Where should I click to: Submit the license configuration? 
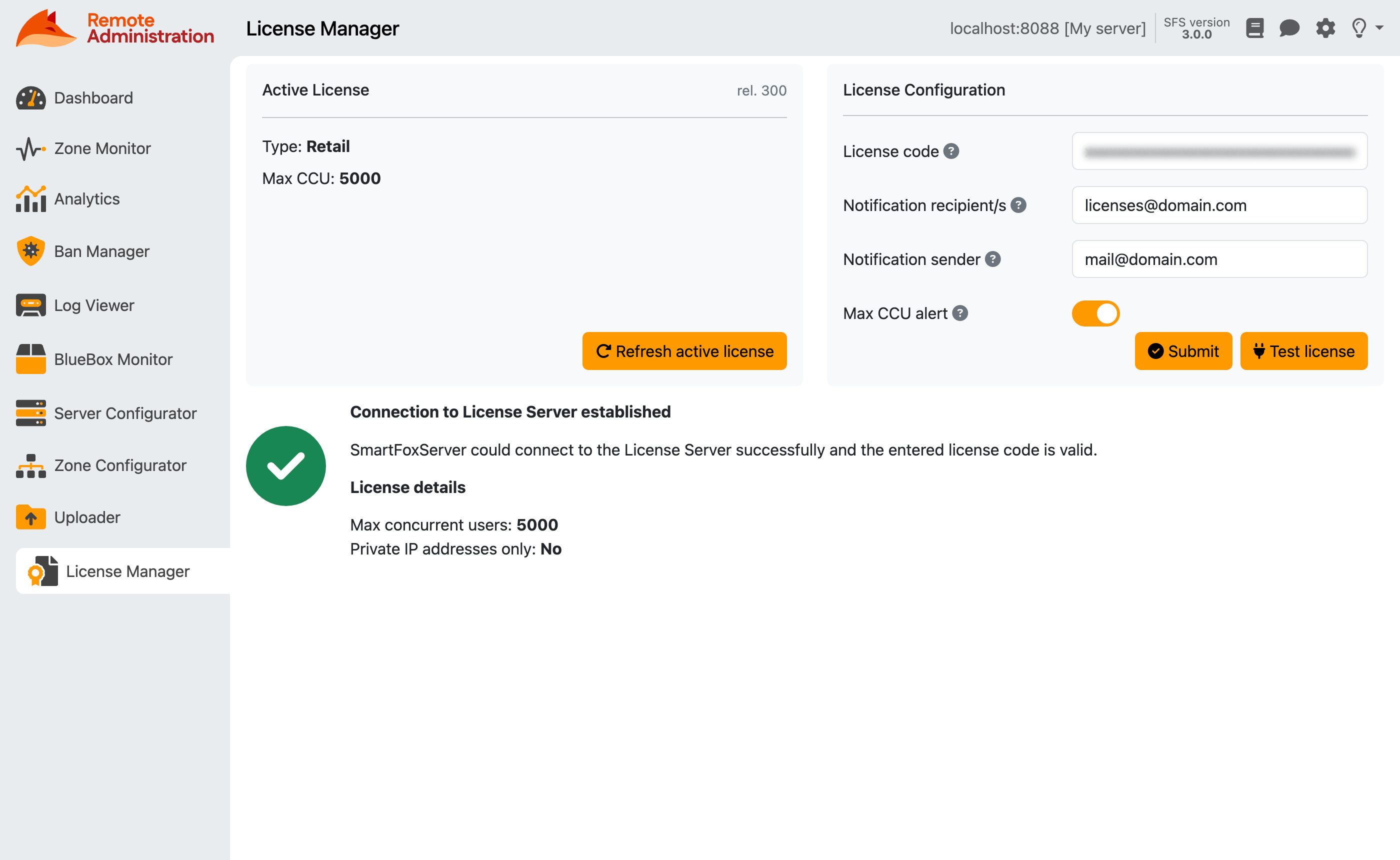tap(1183, 351)
